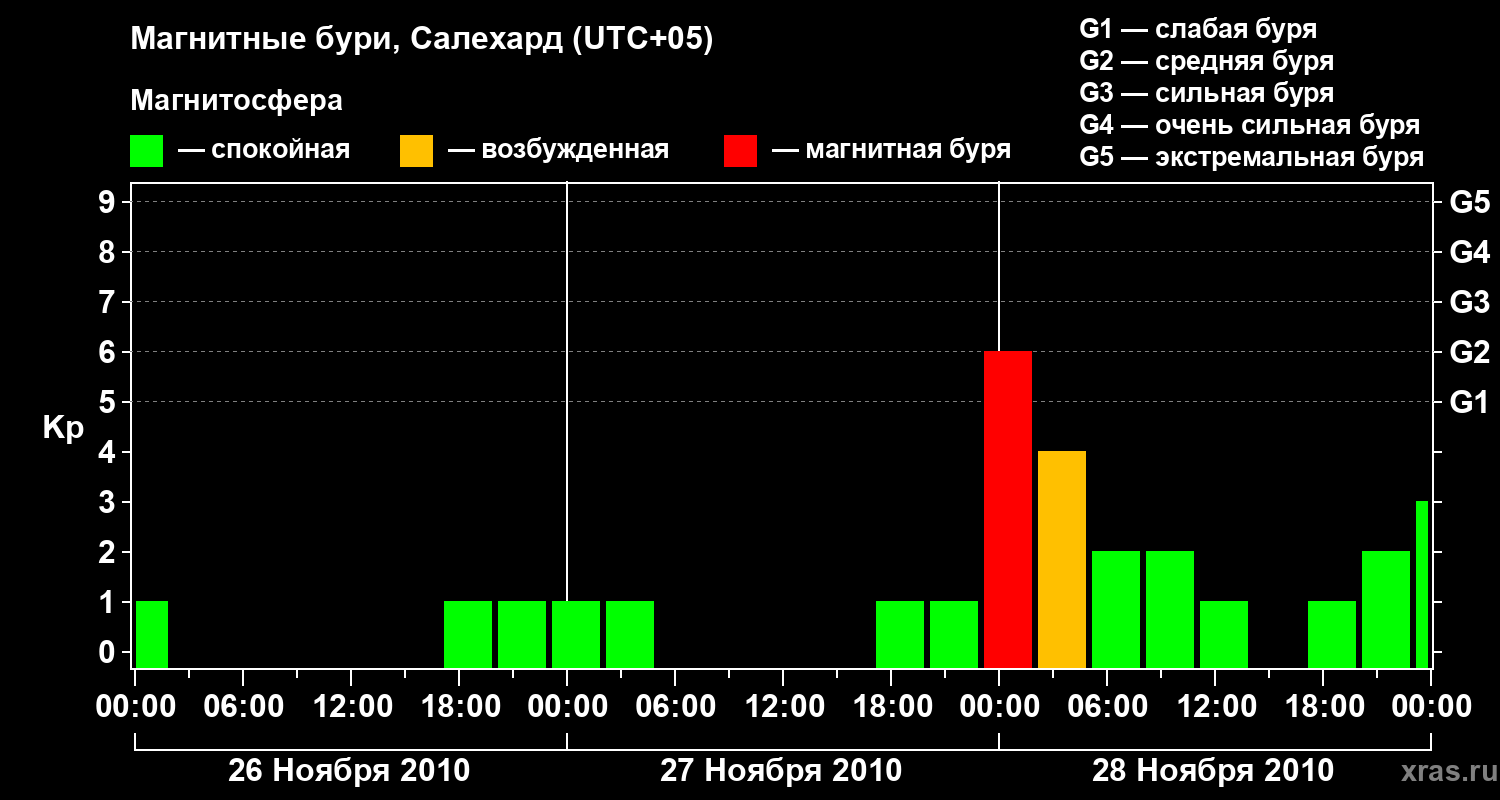1500x800 pixels.
Task: Click the '— спокойная' legend label
Action: (x=264, y=151)
